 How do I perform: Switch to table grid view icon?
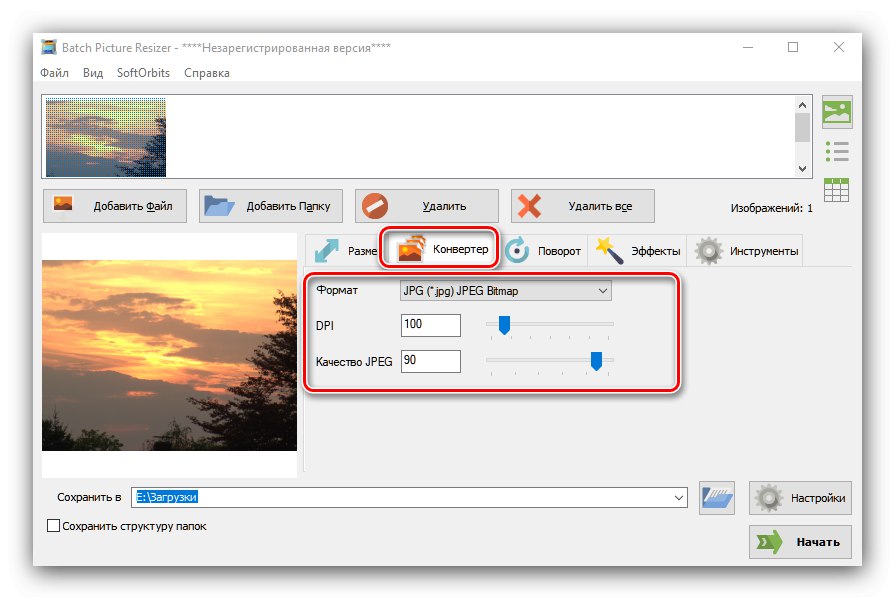coord(836,190)
